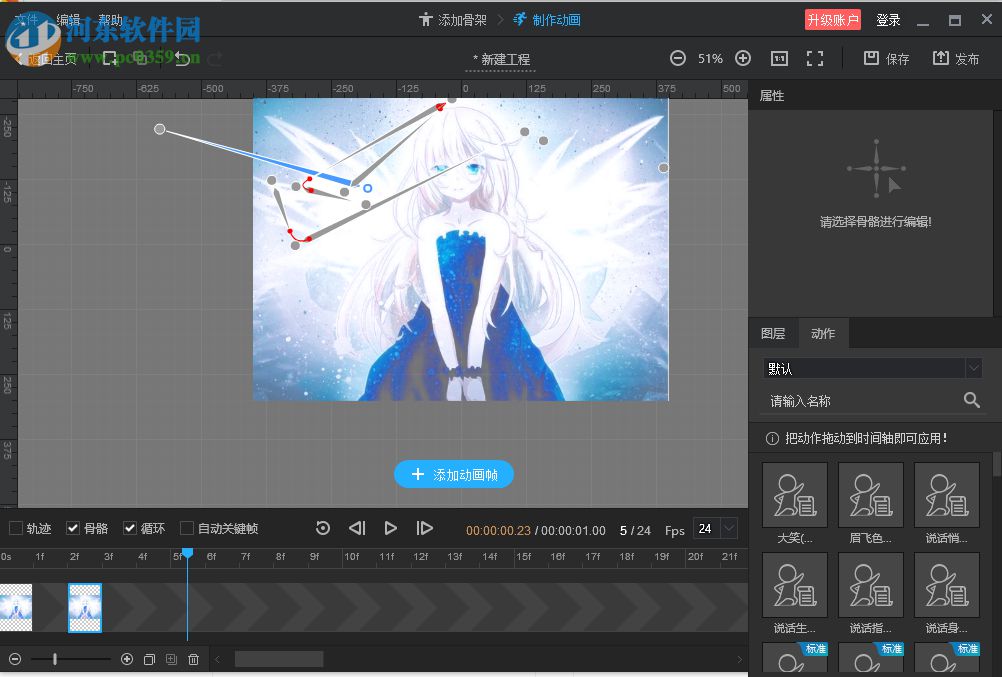Click the fit-to-screen icon in top toolbar
The width and height of the screenshot is (1002, 677).
click(815, 59)
